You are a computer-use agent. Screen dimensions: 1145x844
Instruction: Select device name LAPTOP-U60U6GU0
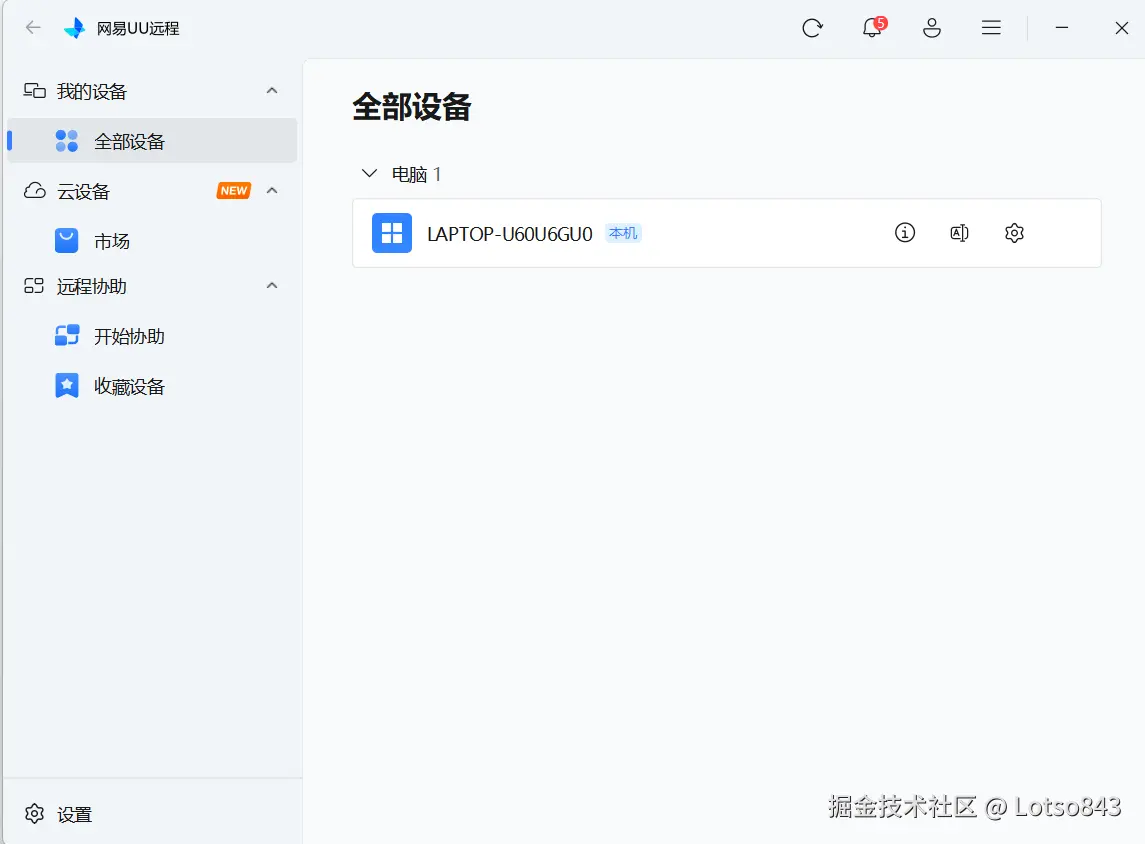510,234
